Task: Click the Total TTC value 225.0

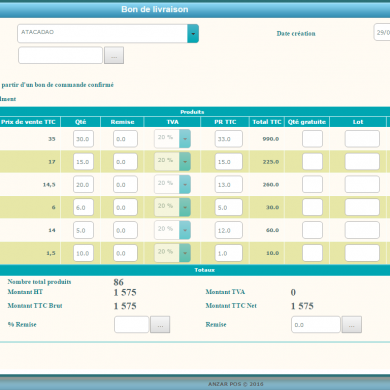Action: (271, 162)
